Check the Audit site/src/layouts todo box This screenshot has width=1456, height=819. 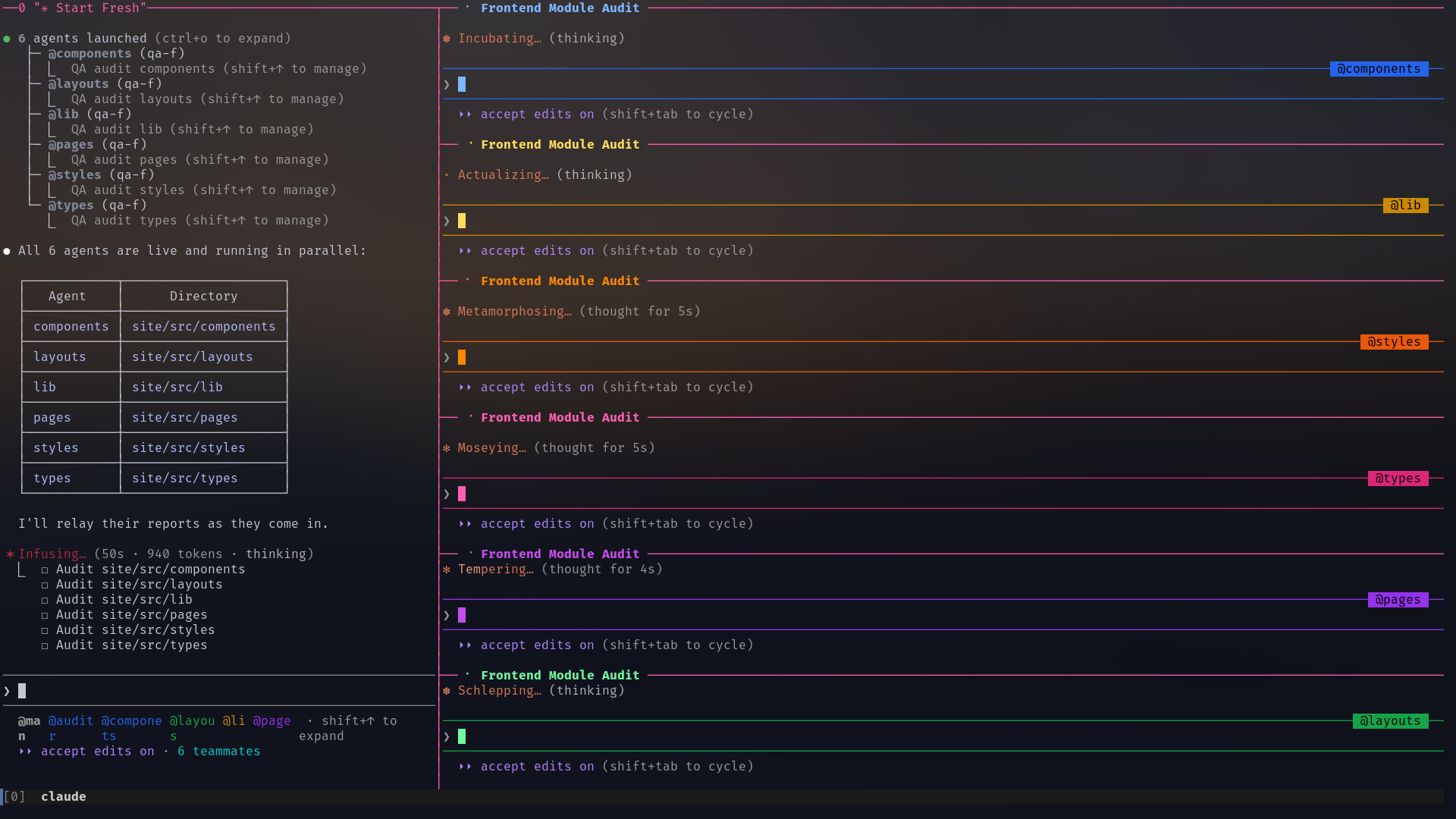click(x=45, y=585)
